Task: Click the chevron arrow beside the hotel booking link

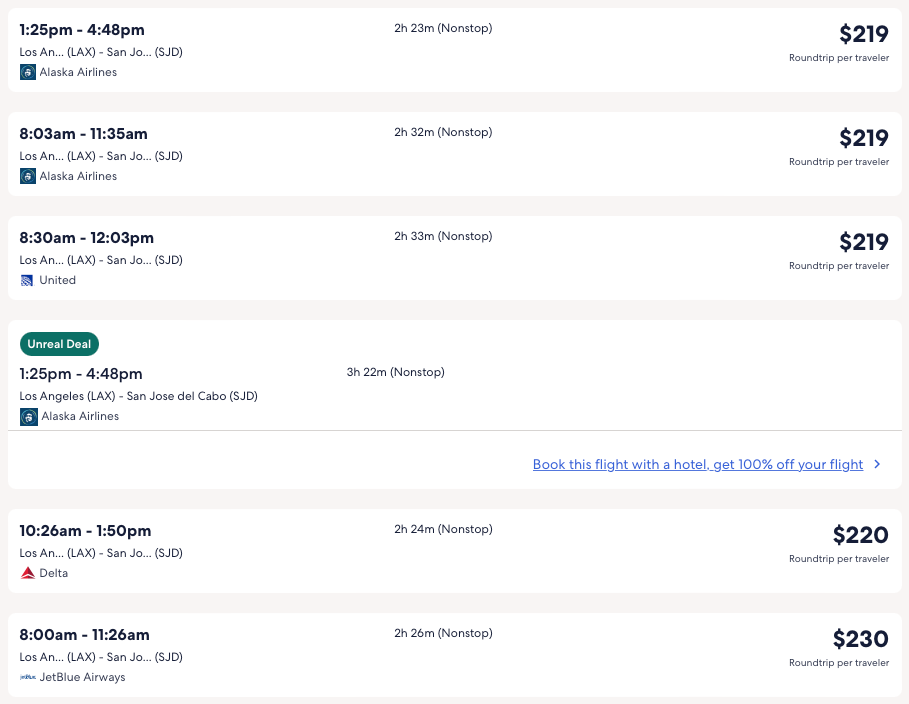Action: click(877, 464)
